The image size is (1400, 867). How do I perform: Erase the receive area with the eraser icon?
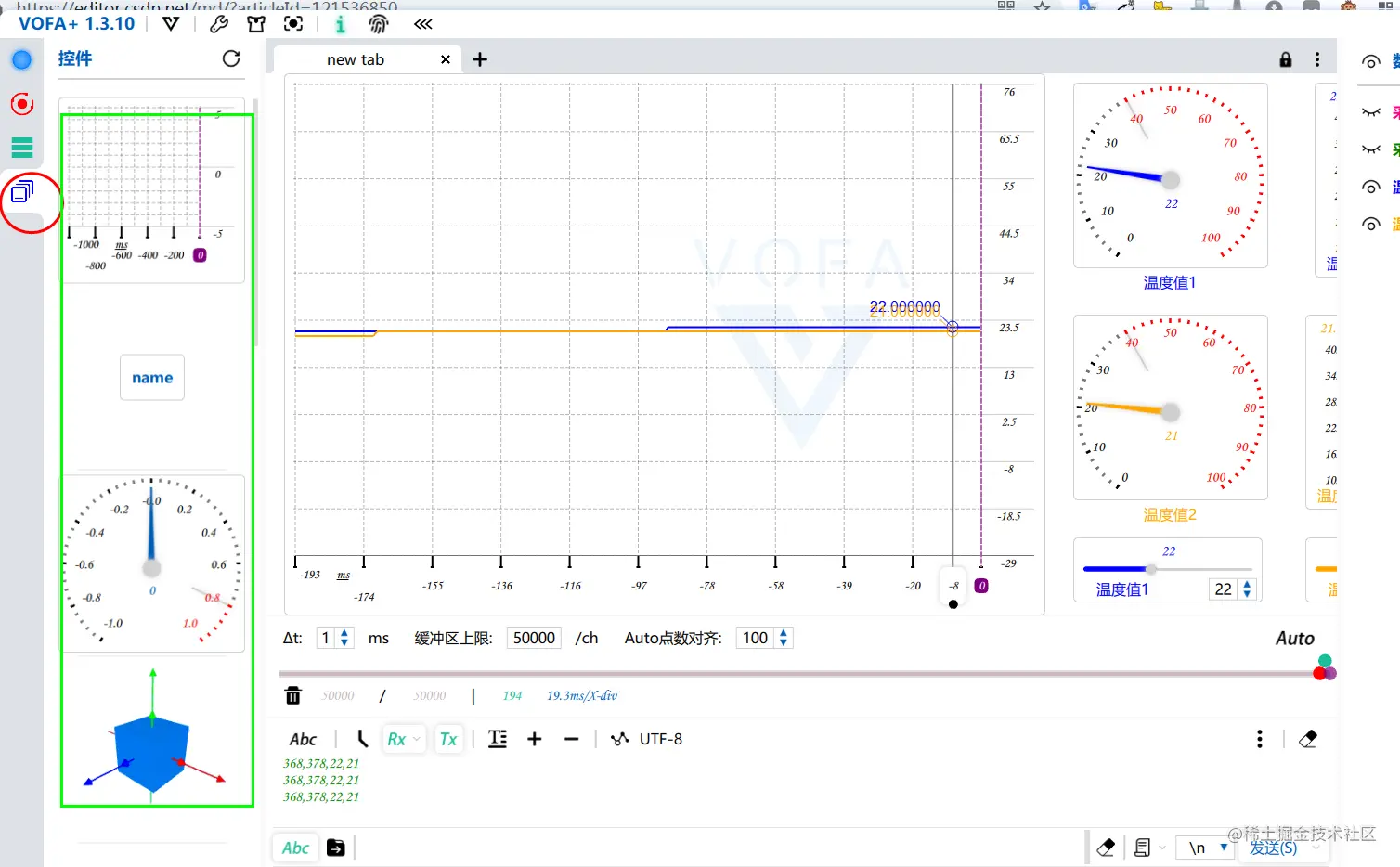(x=1308, y=739)
